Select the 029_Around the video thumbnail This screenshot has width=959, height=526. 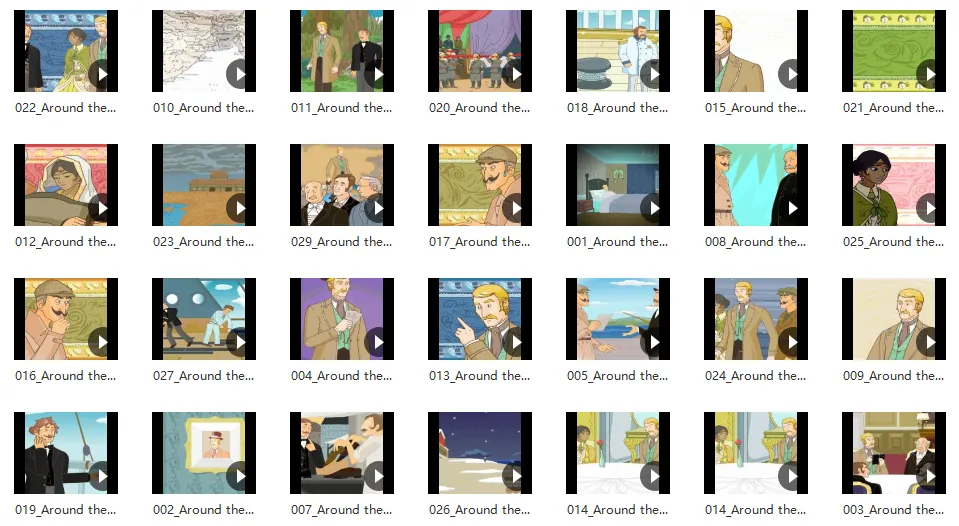[342, 185]
